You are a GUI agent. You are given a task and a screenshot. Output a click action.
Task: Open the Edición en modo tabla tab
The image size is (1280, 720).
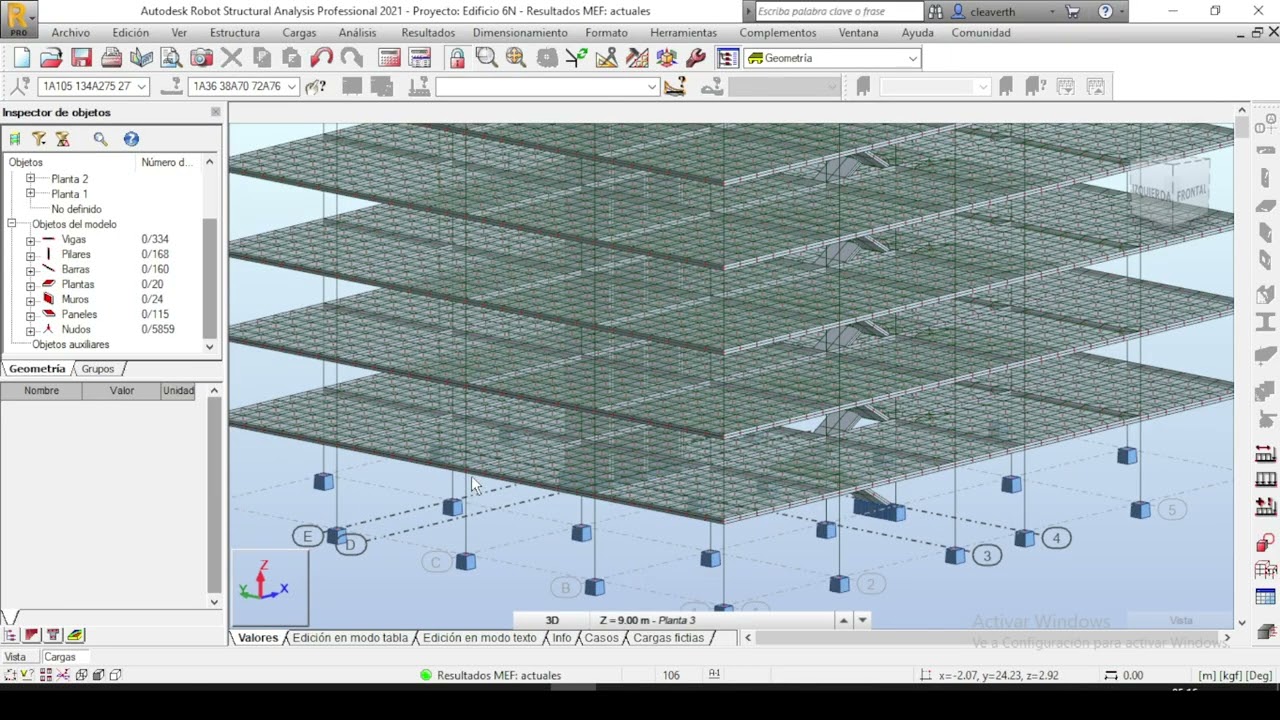click(x=350, y=638)
